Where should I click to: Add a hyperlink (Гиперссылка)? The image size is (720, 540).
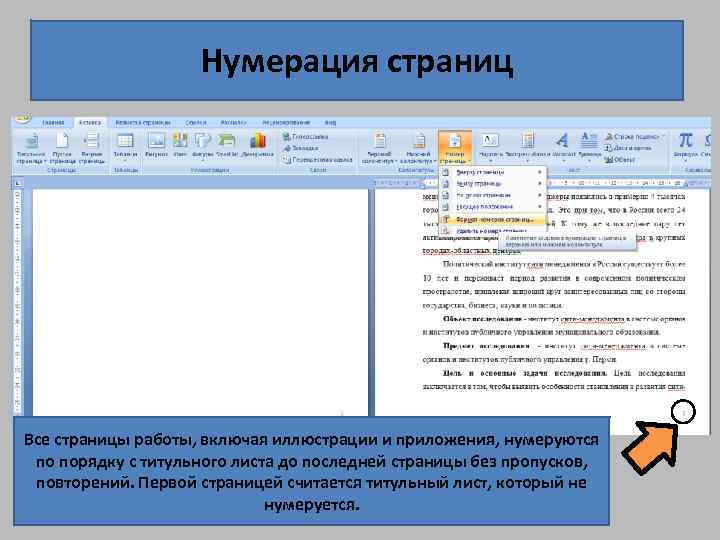[x=305, y=136]
